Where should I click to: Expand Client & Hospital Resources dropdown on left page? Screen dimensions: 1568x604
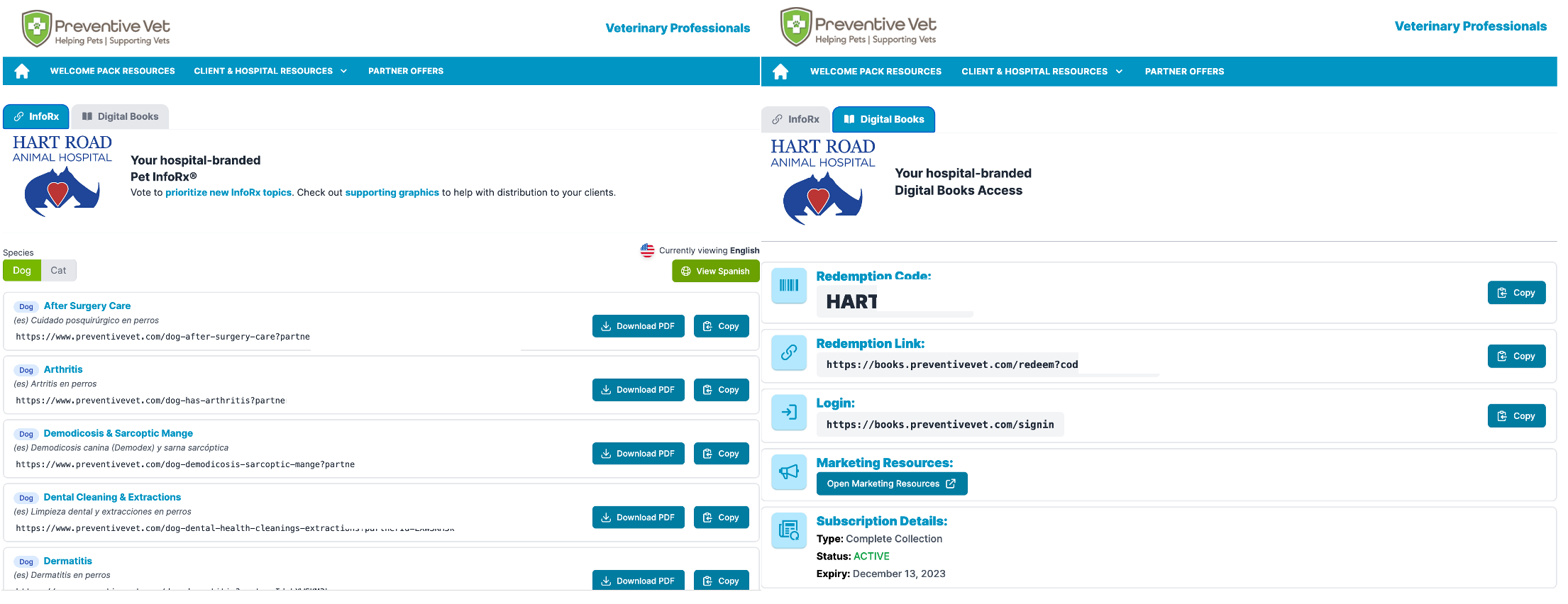(270, 71)
